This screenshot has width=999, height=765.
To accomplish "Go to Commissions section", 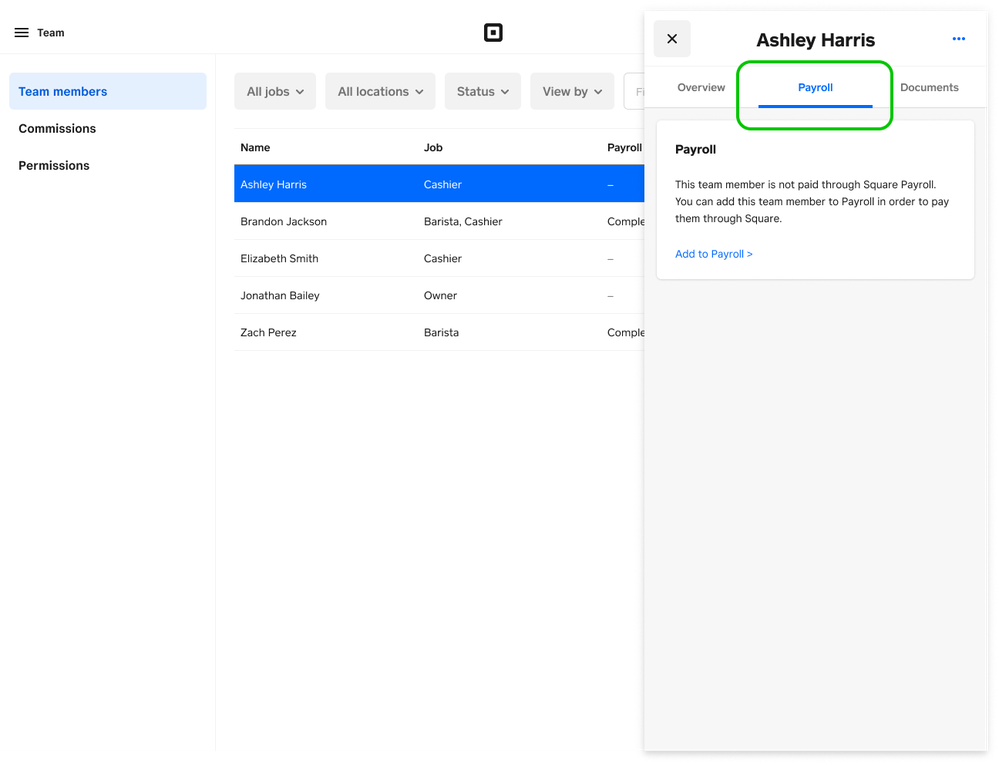I will 57,128.
